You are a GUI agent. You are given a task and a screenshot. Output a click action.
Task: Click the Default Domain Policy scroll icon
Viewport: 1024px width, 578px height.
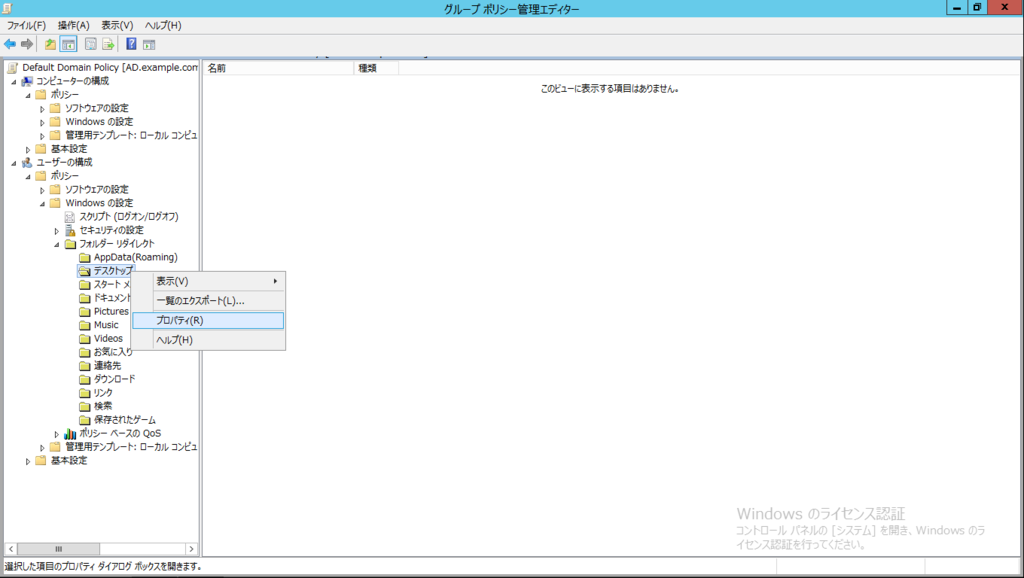click(x=12, y=67)
